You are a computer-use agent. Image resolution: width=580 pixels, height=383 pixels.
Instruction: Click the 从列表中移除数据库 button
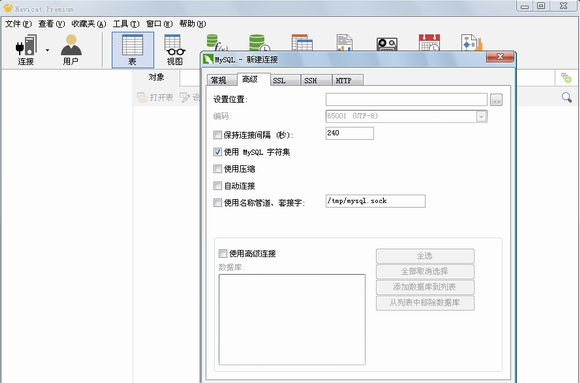point(425,303)
